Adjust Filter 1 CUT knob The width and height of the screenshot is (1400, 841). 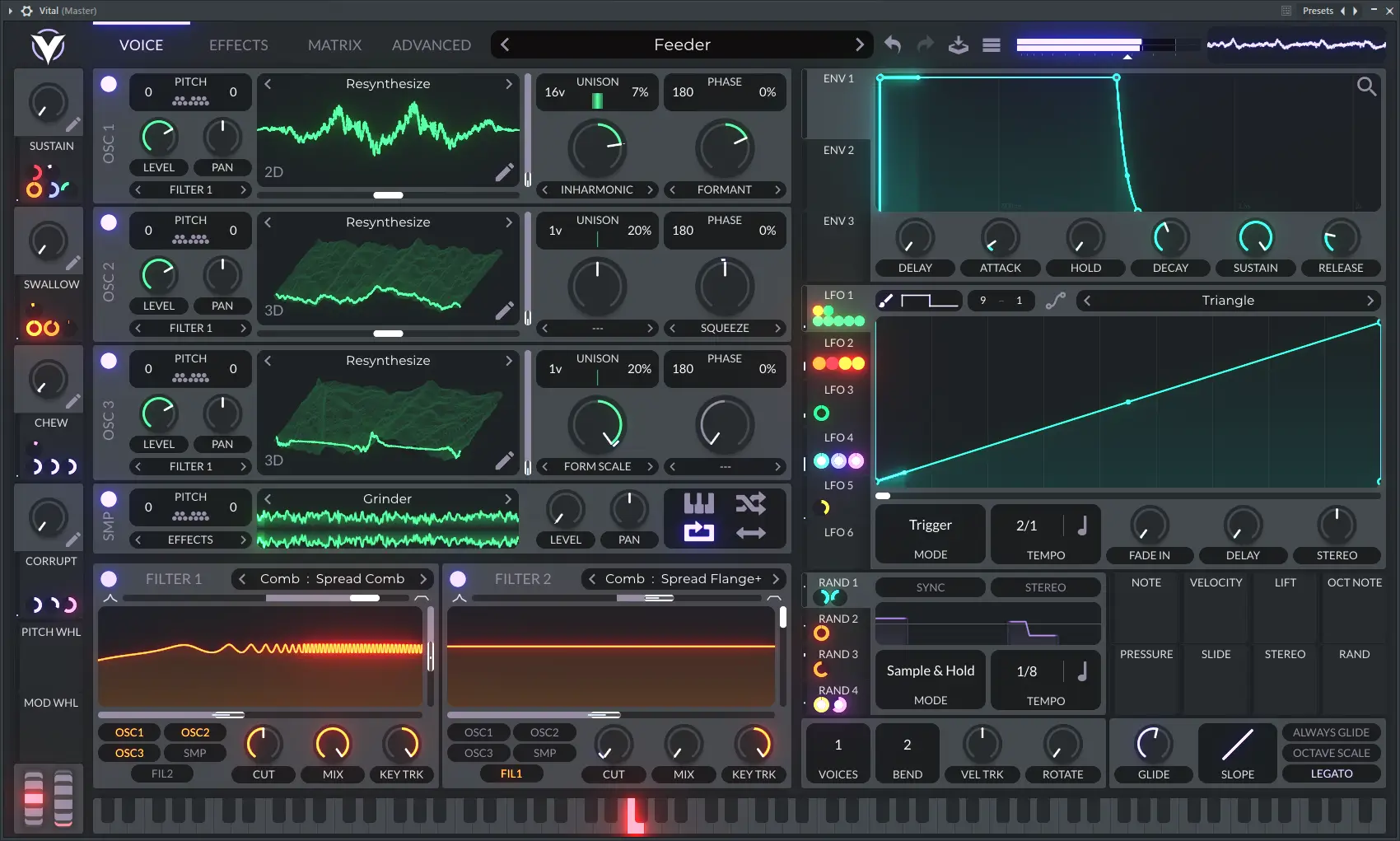point(264,744)
